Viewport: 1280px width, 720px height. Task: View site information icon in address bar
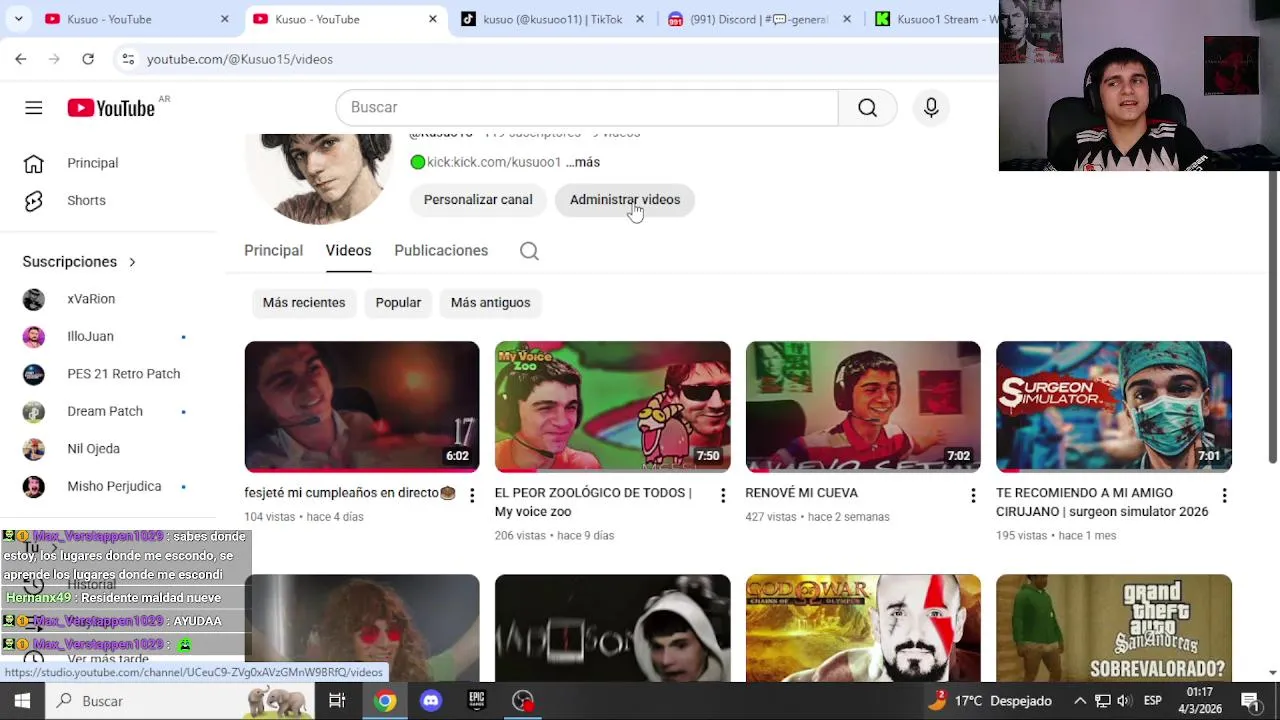(x=128, y=59)
